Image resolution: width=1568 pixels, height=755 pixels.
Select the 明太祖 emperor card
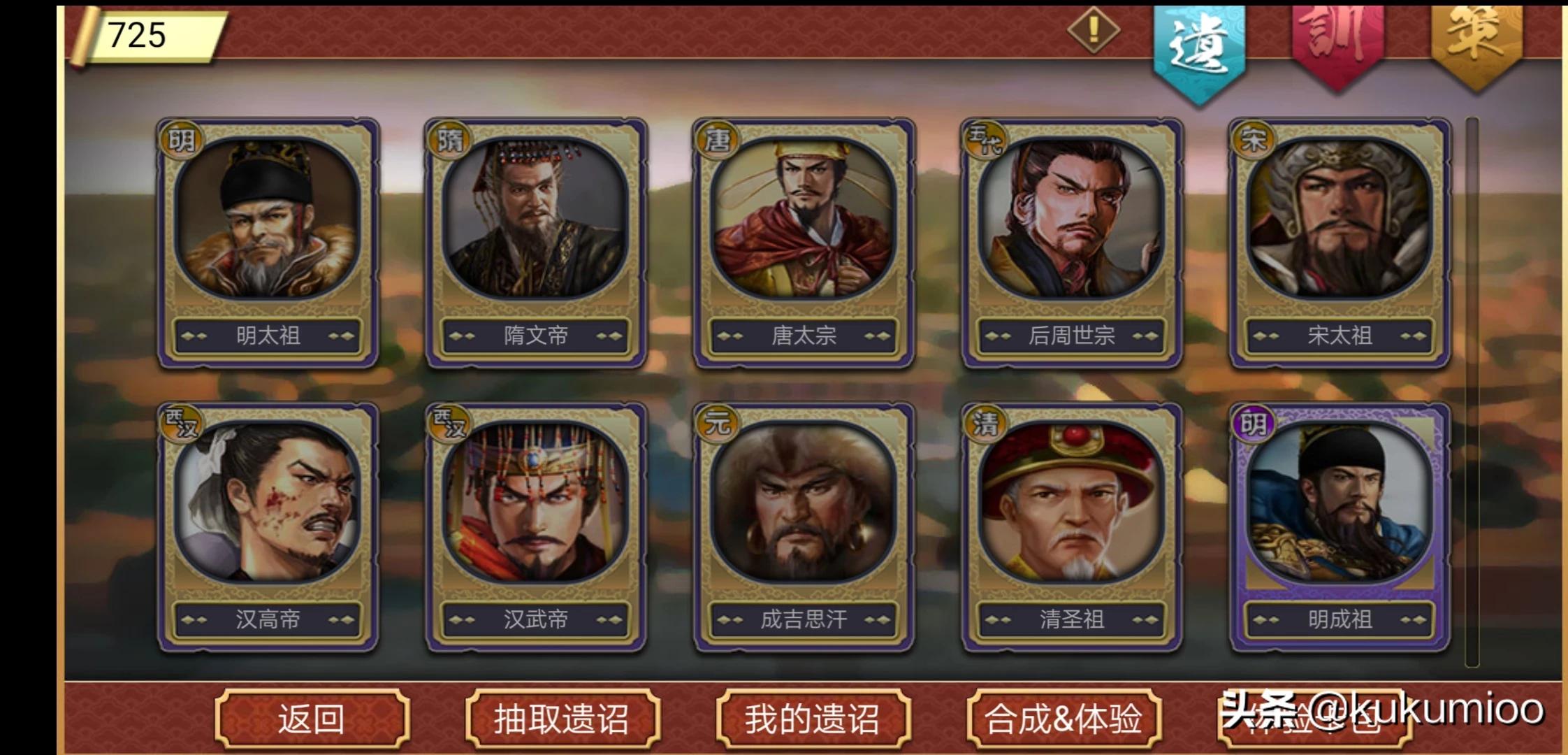pyautogui.click(x=268, y=243)
